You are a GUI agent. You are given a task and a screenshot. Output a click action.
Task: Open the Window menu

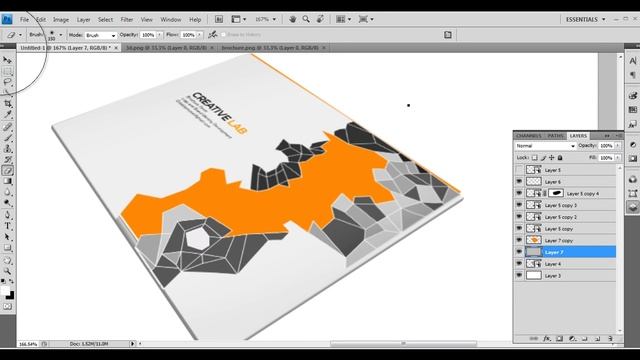(171, 19)
